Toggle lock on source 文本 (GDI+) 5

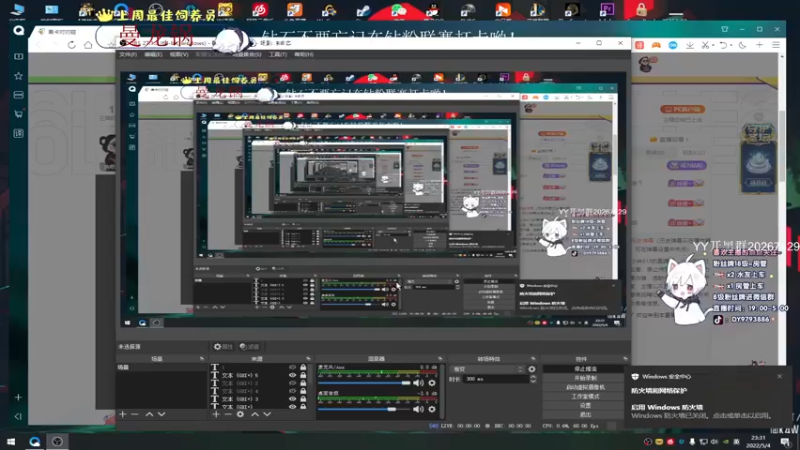coord(303,375)
